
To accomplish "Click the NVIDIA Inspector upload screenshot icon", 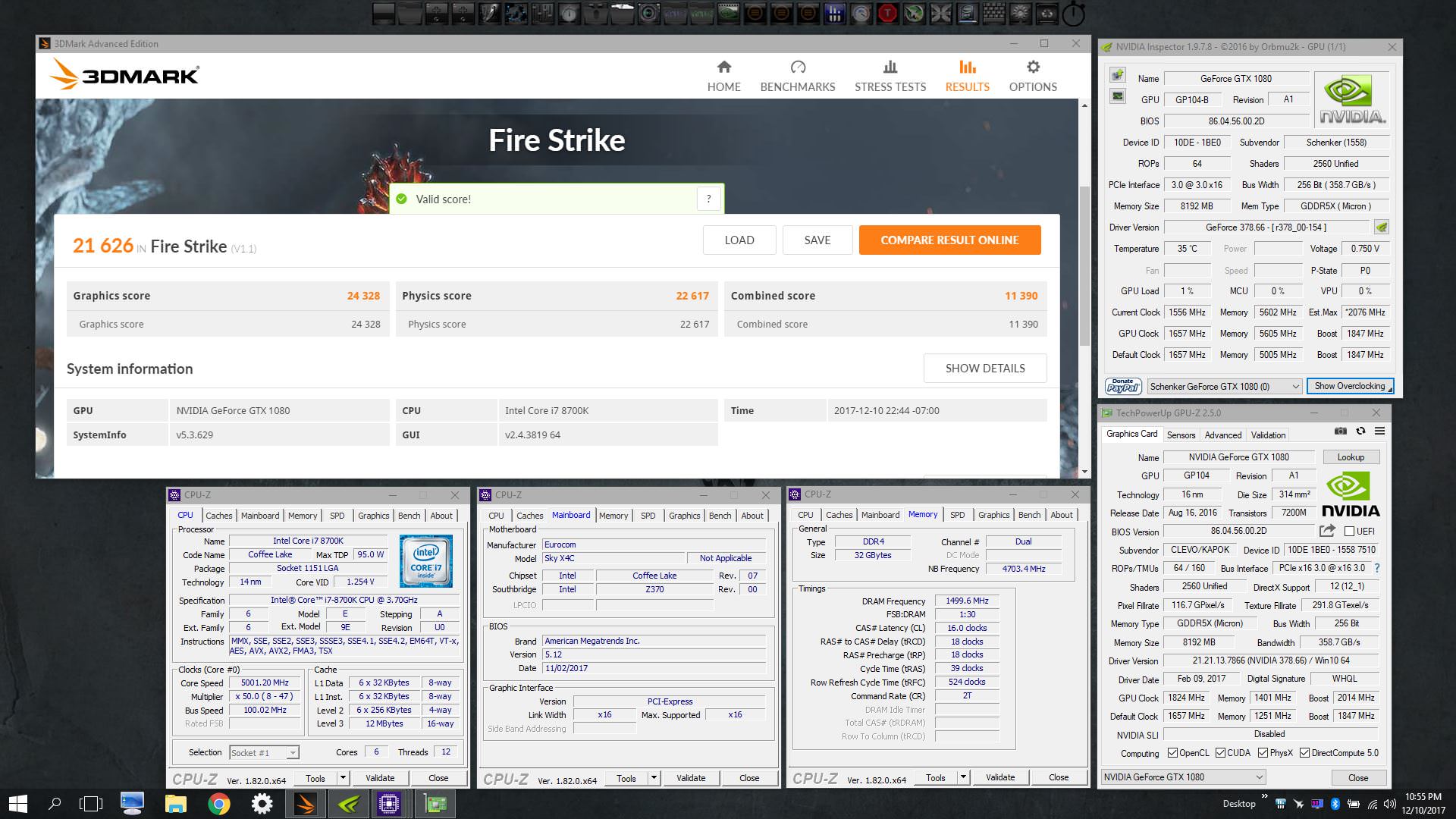I will [1118, 75].
